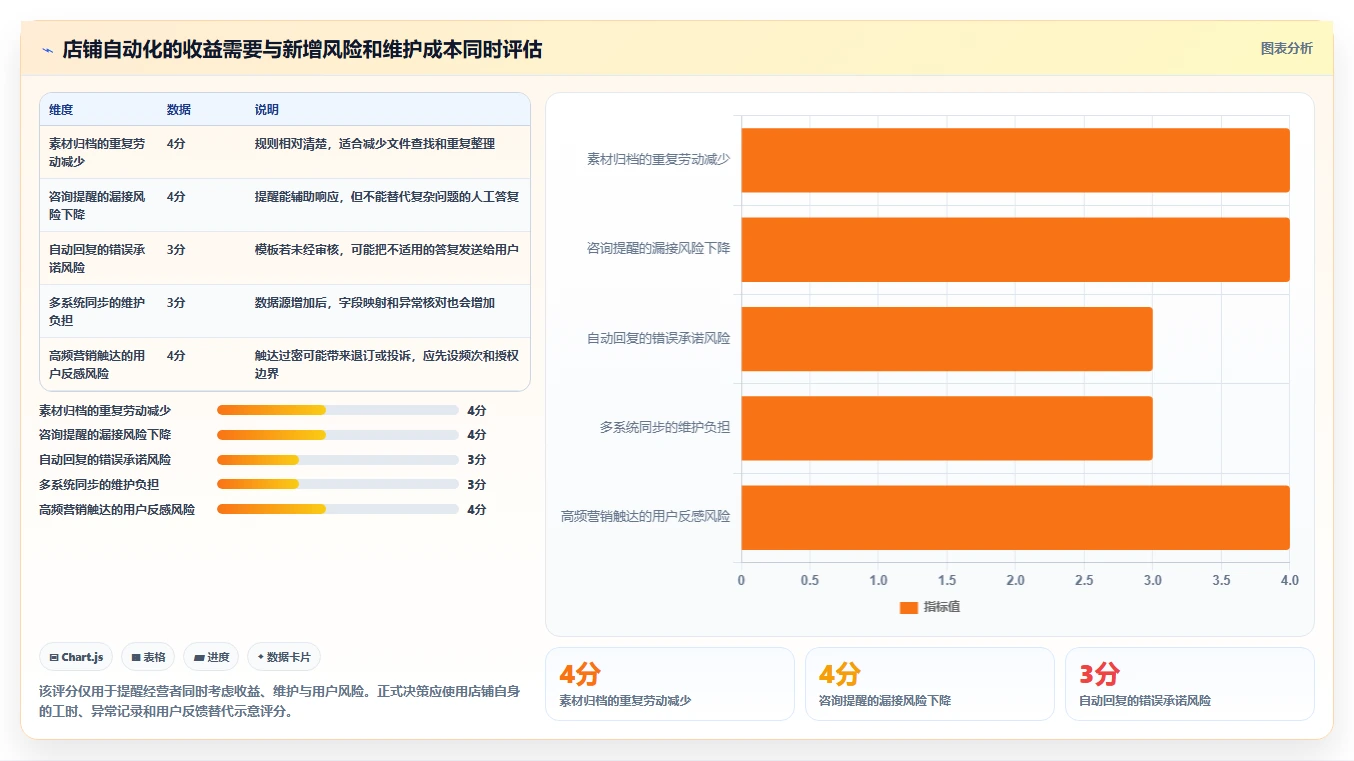The width and height of the screenshot is (1354, 761).
Task: Click the progress bar for 高频营销触达的用户反感风险
Action: point(338,510)
